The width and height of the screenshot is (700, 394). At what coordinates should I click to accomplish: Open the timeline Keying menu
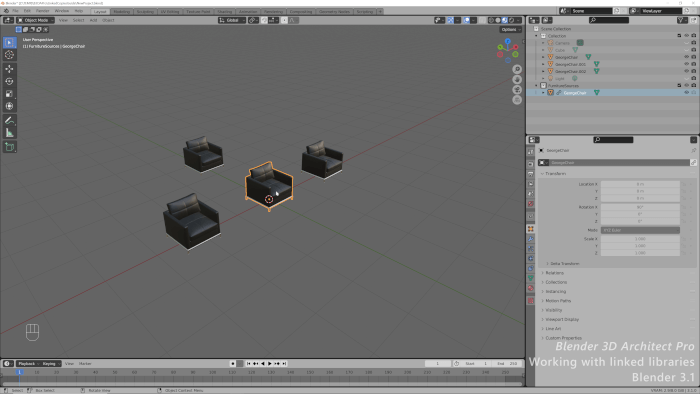click(x=50, y=364)
